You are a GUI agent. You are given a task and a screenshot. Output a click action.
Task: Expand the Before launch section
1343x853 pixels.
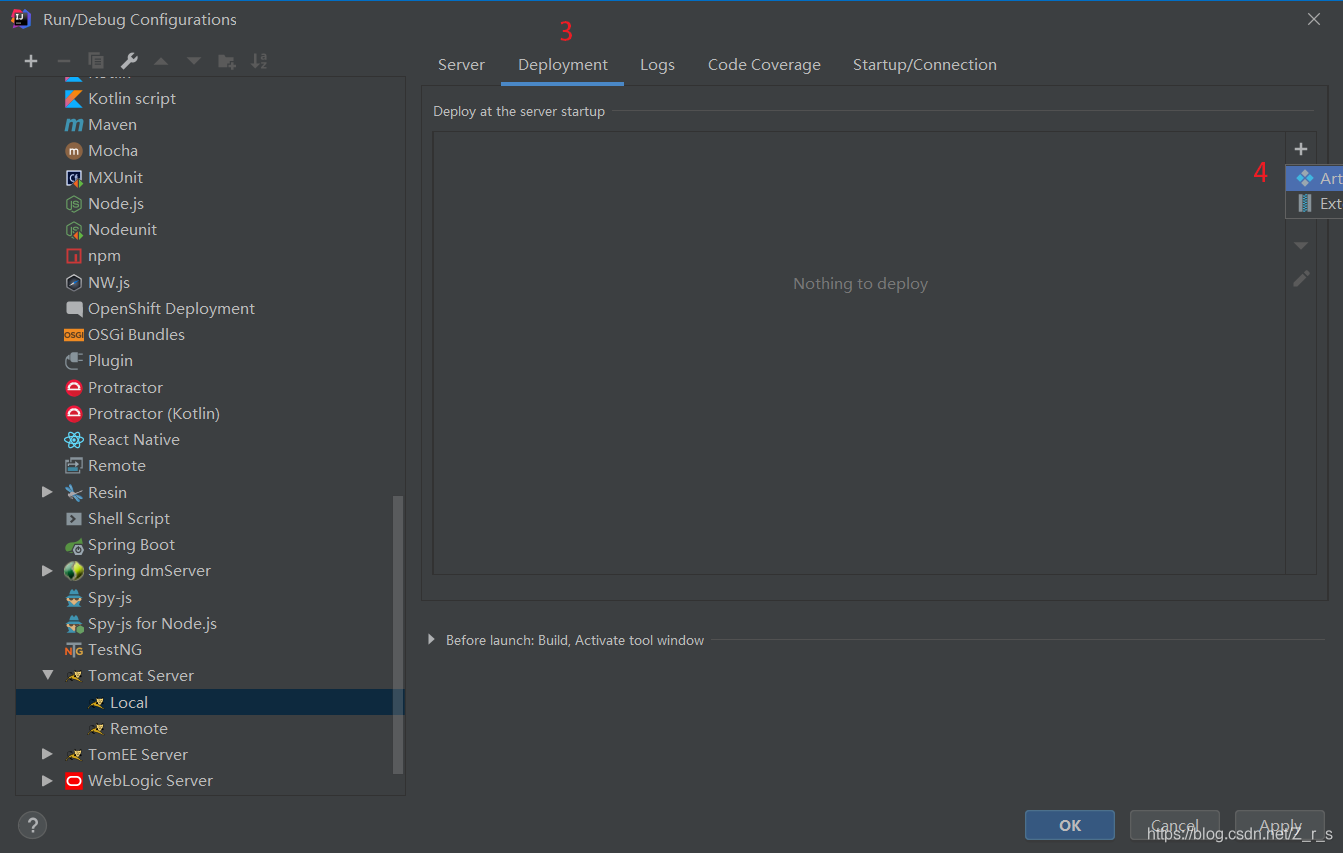[x=432, y=640]
